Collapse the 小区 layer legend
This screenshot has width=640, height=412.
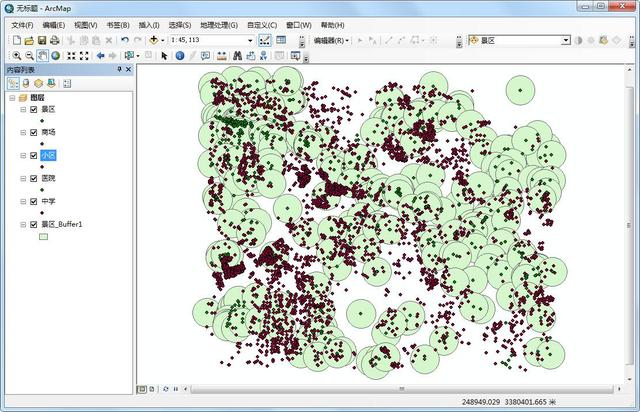tap(23, 156)
